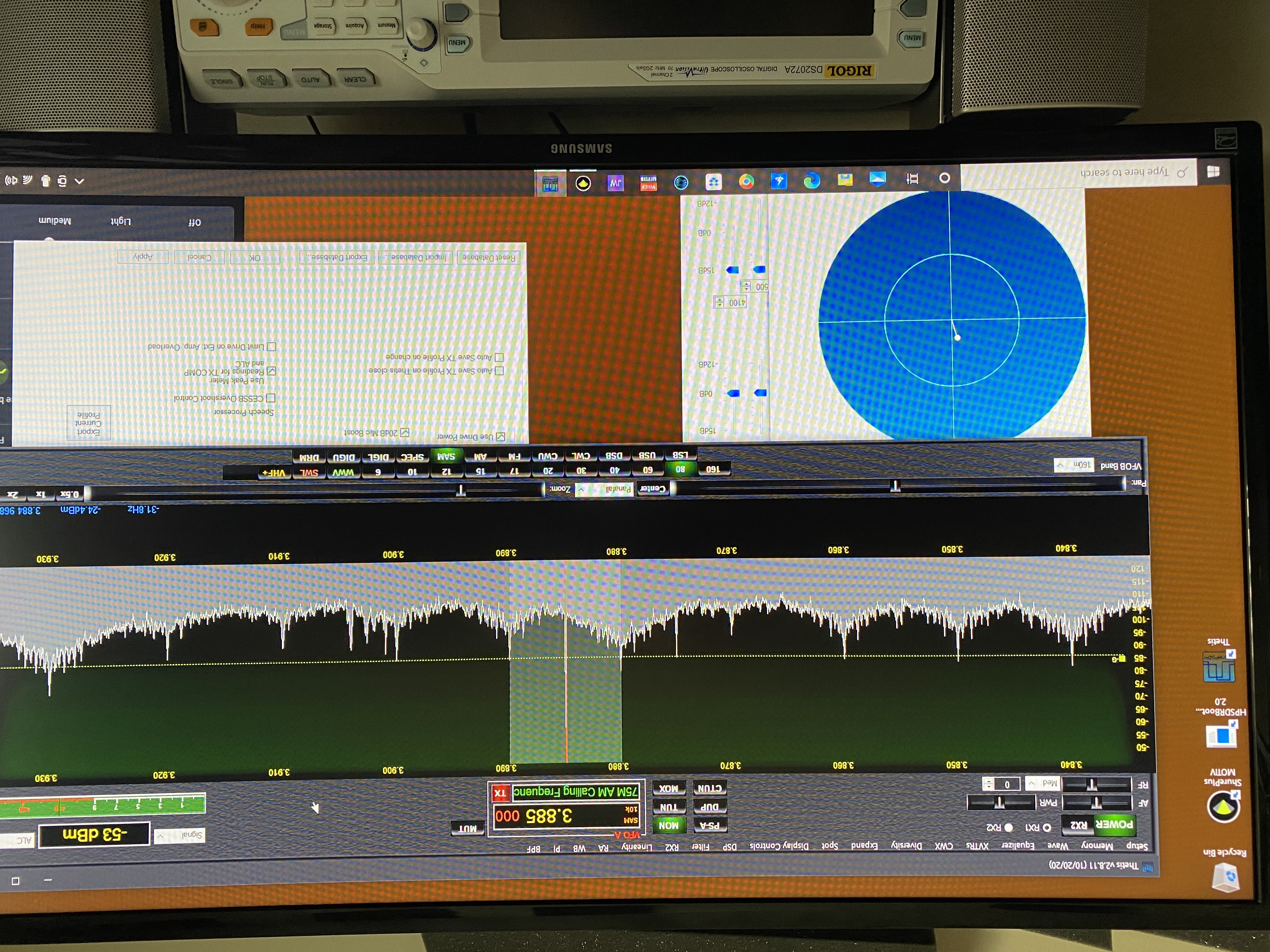
Task: Open File Explorer from the taskbar
Action: tap(844, 180)
